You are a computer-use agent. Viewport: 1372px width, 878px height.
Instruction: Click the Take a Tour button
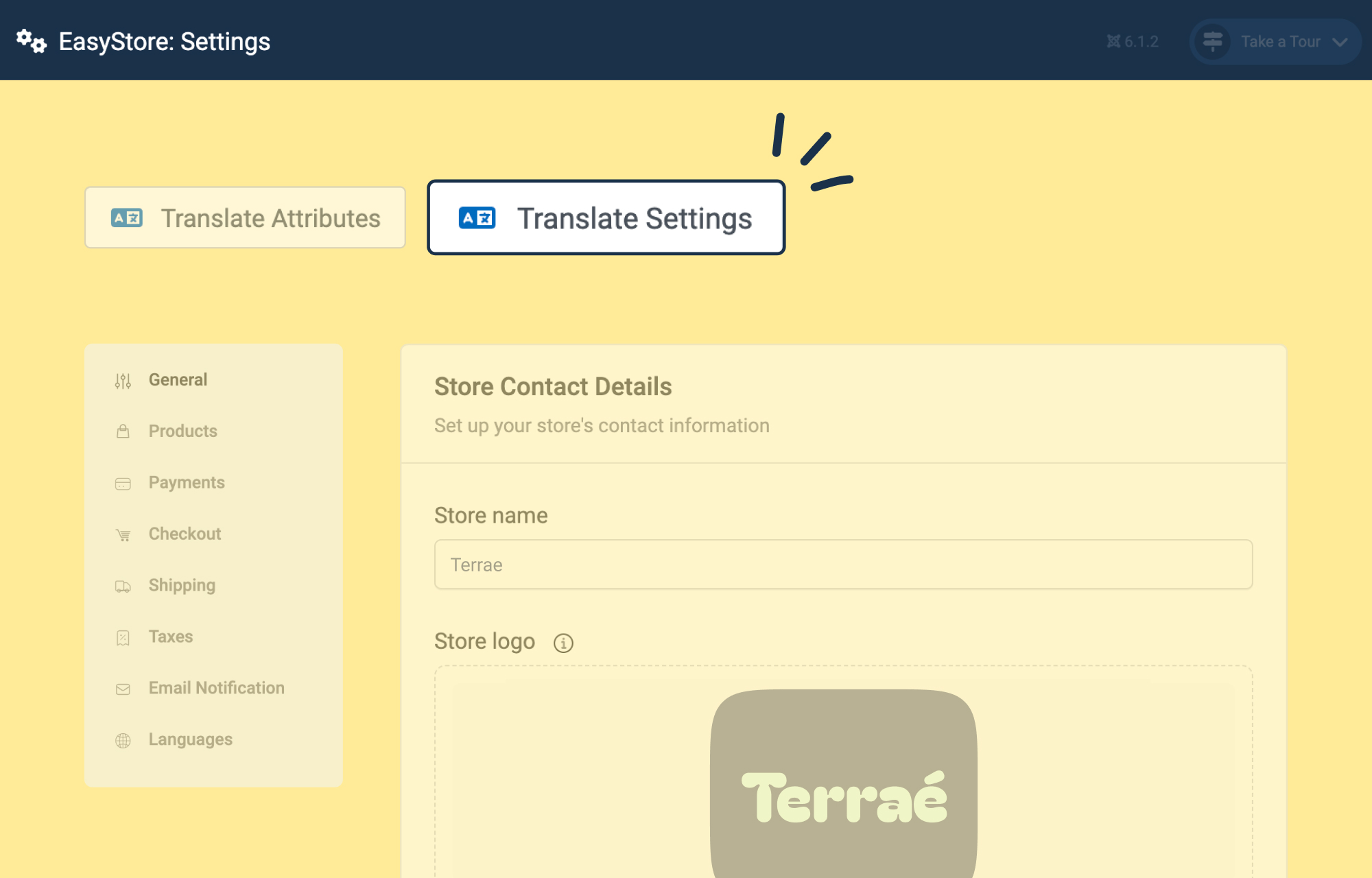[x=1275, y=42]
